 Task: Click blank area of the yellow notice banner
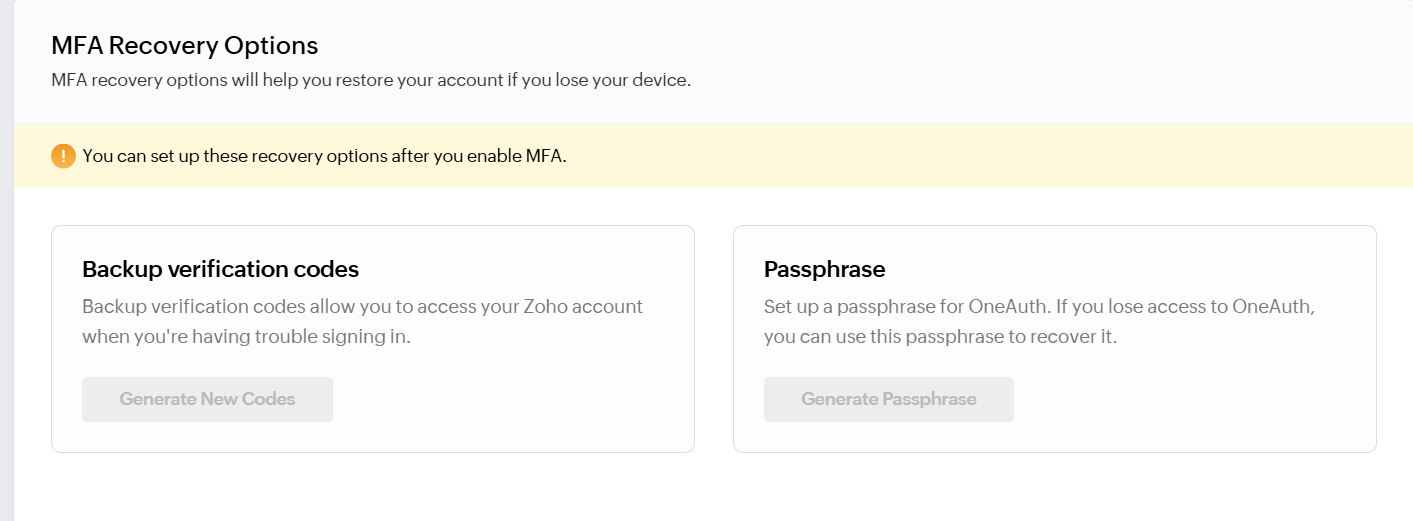[1000, 156]
